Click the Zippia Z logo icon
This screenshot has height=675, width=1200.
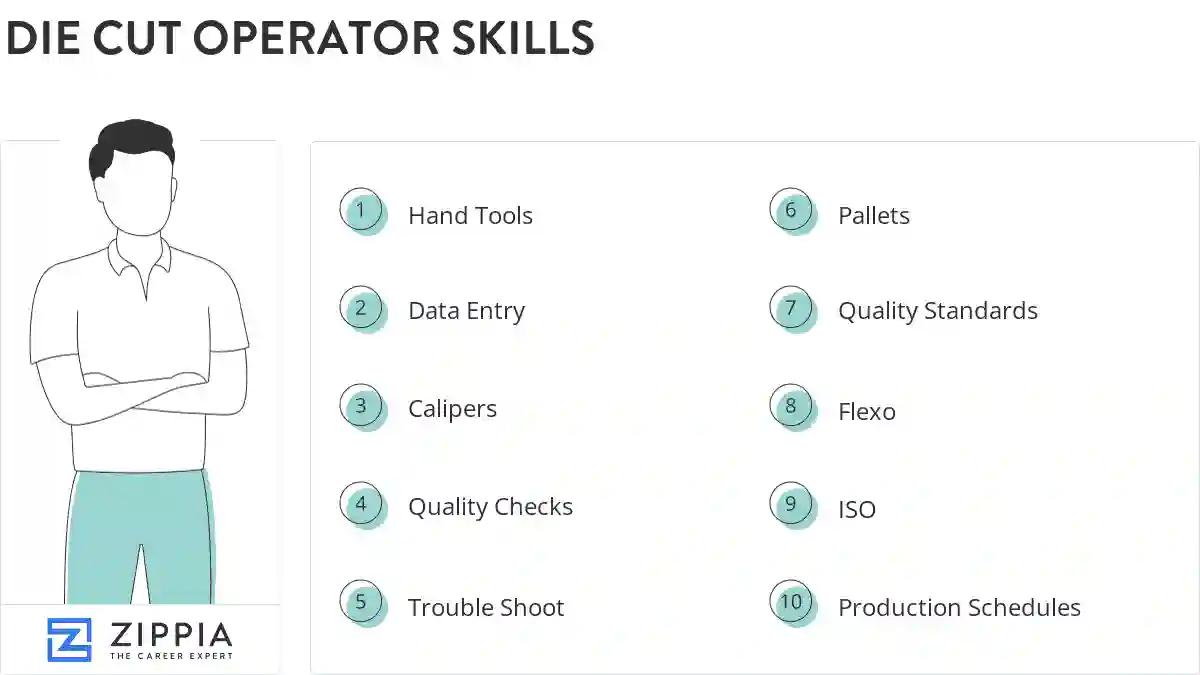pyautogui.click(x=69, y=639)
